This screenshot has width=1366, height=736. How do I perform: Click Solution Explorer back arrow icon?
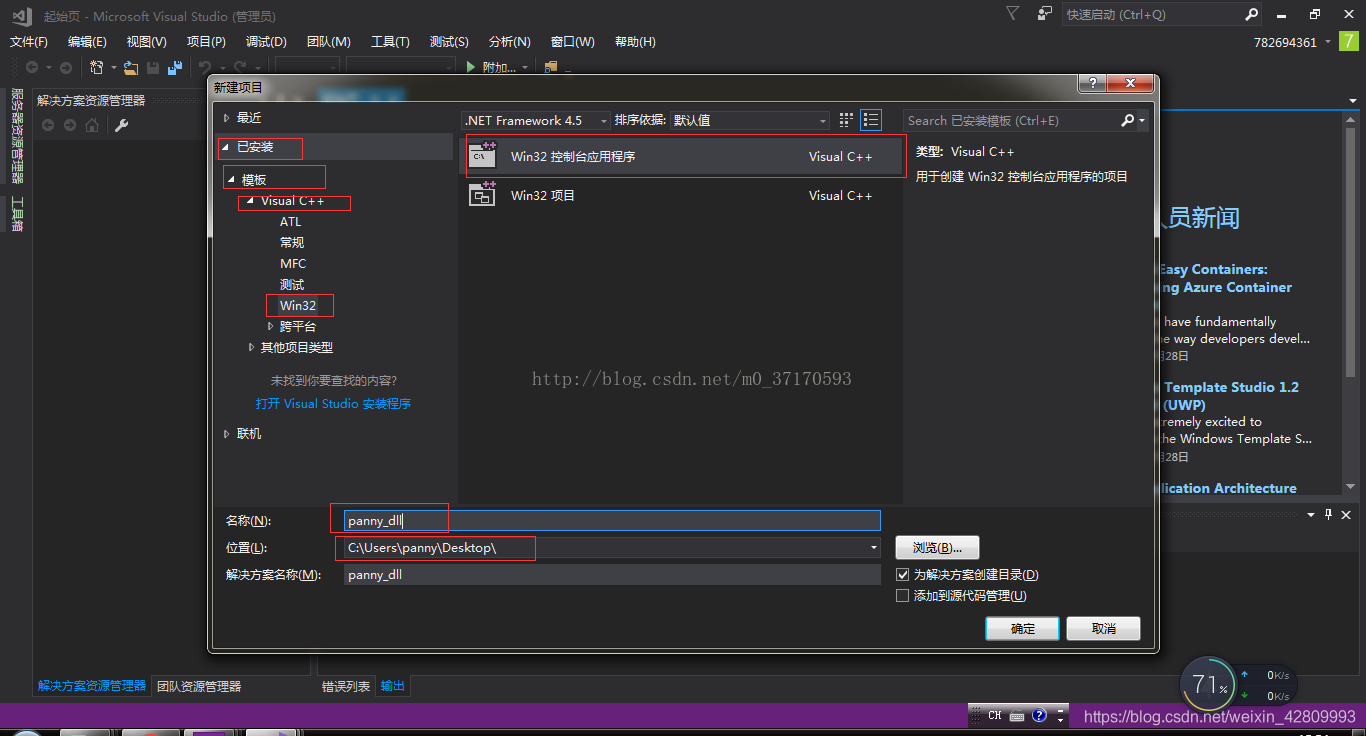[x=48, y=125]
